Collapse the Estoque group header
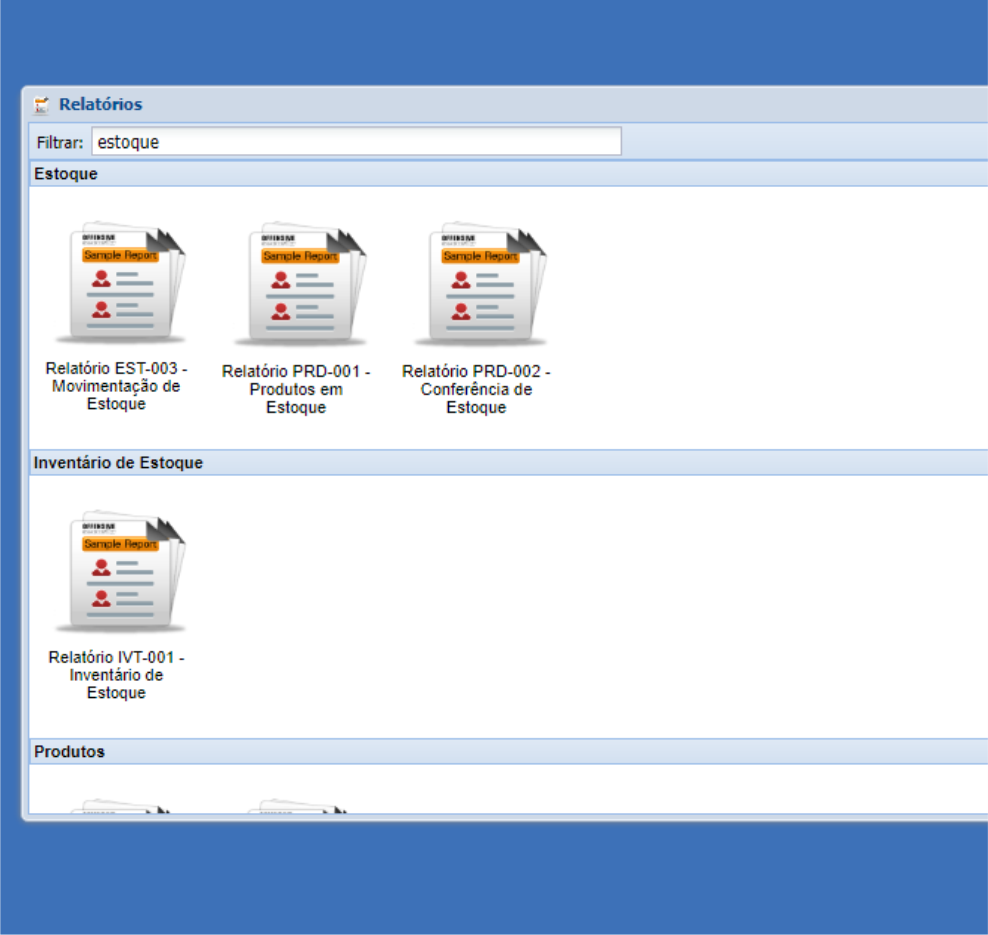The height and width of the screenshot is (935, 988). click(x=66, y=174)
